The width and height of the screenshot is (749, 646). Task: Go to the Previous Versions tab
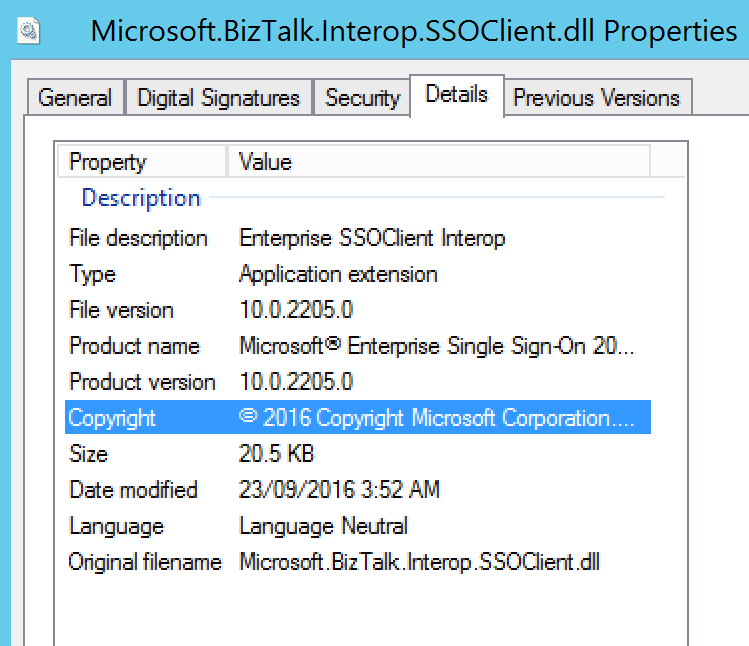coord(597,97)
